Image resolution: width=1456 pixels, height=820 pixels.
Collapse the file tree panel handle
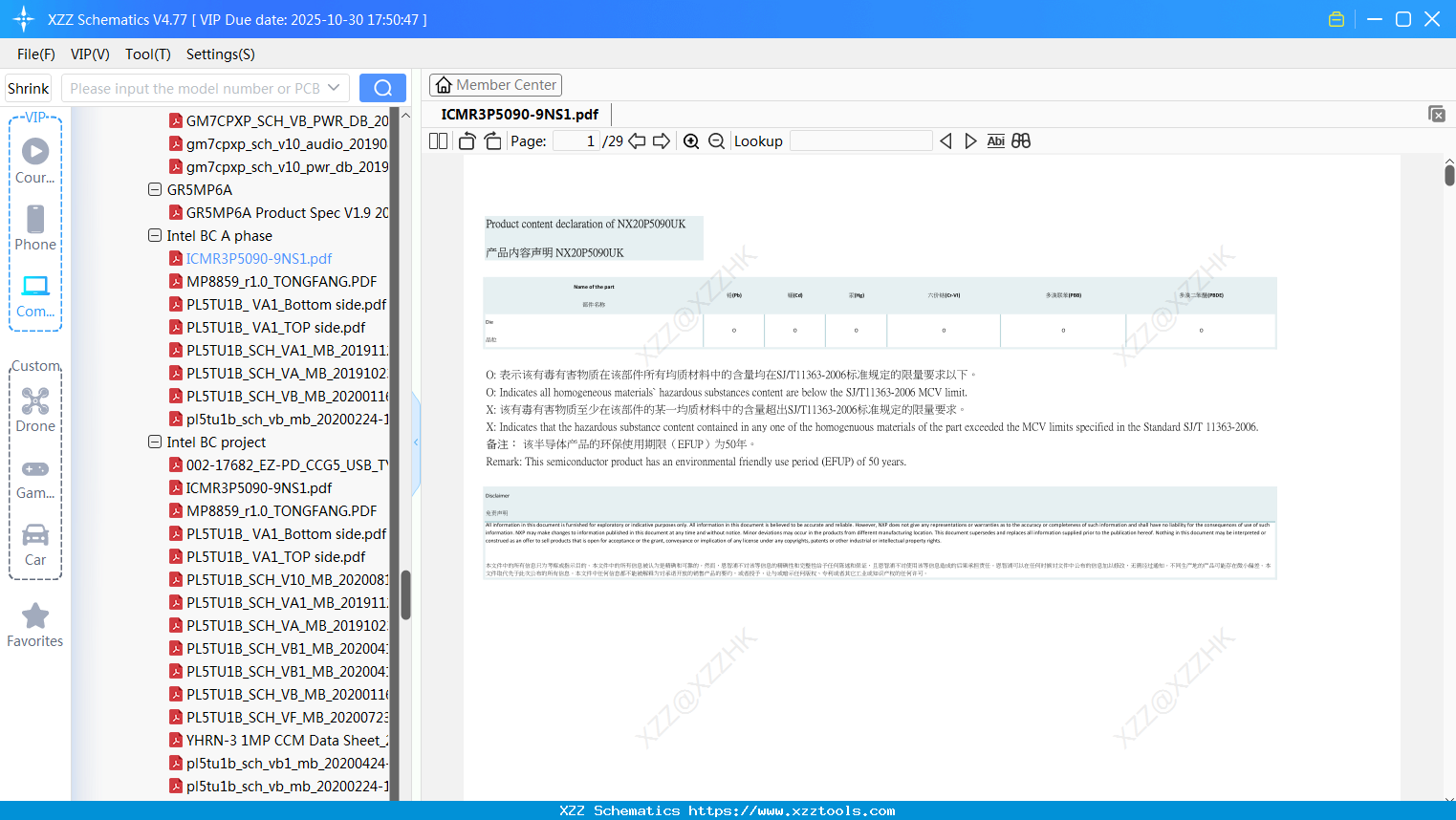pos(416,442)
